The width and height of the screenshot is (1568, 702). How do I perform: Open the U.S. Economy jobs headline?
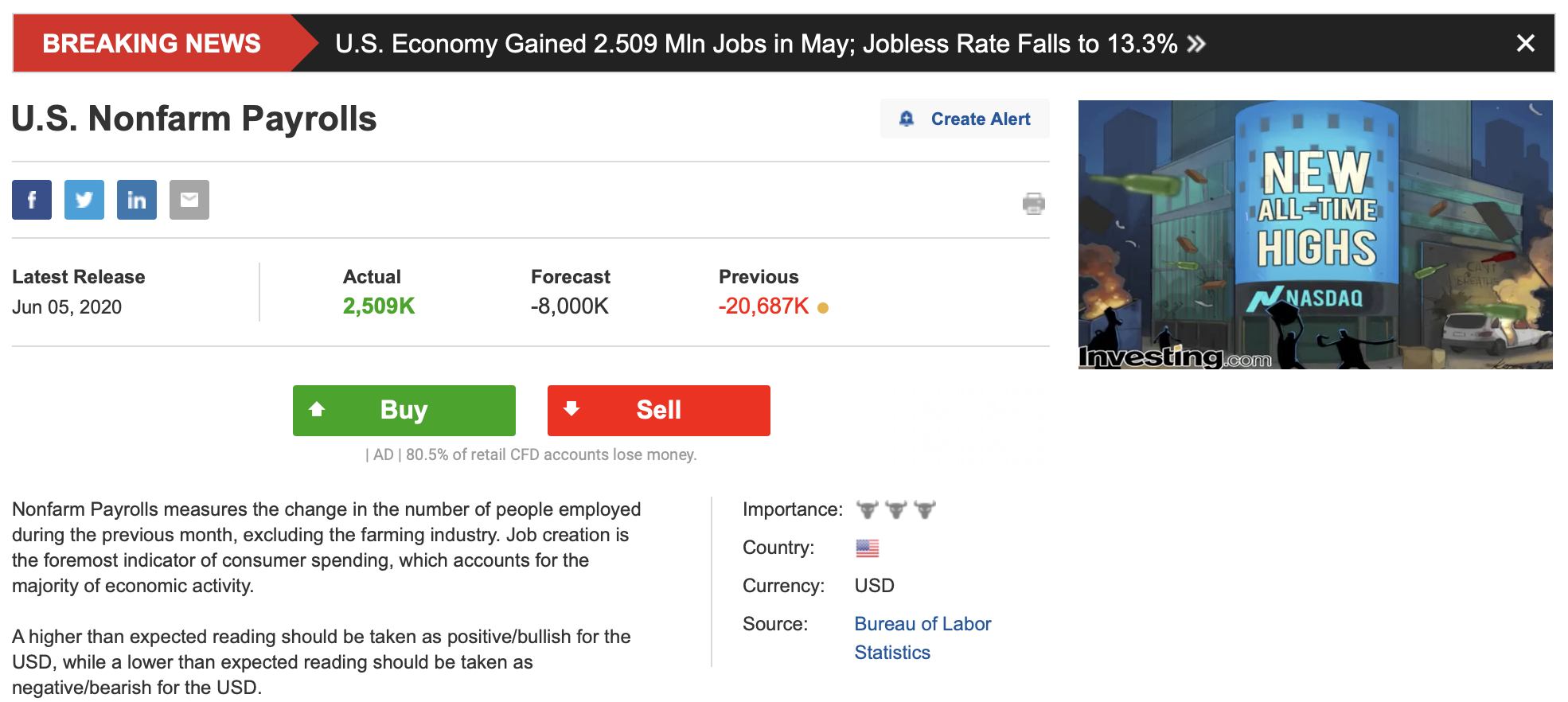755,44
